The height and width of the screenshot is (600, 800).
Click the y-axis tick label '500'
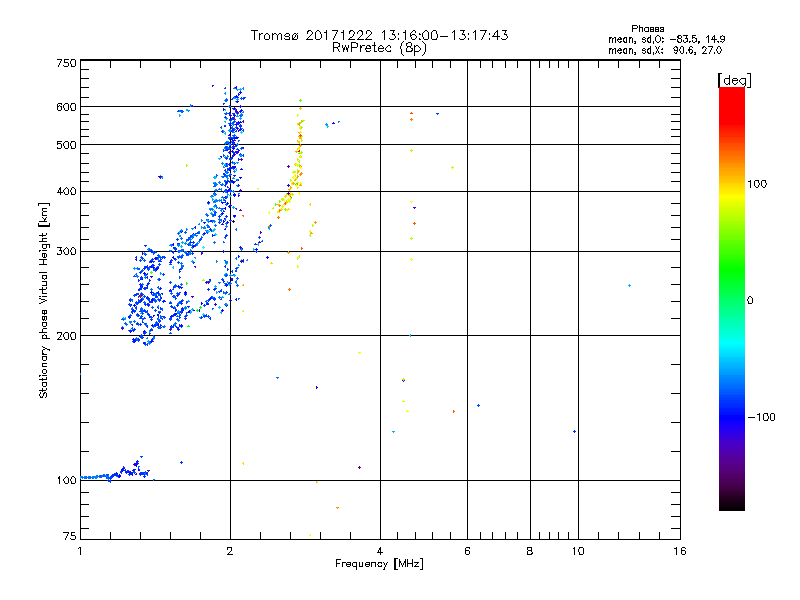[x=66, y=145]
